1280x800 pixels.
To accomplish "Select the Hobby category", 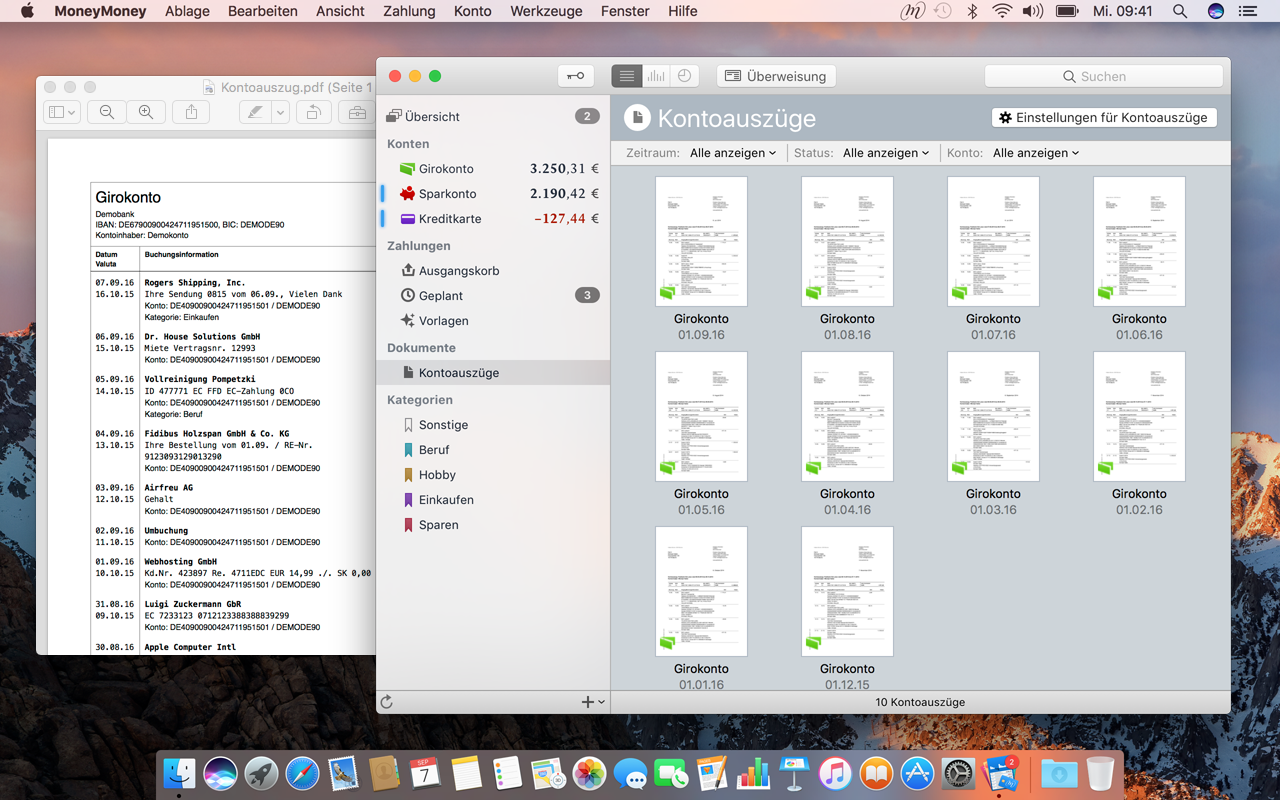I will pos(493,475).
